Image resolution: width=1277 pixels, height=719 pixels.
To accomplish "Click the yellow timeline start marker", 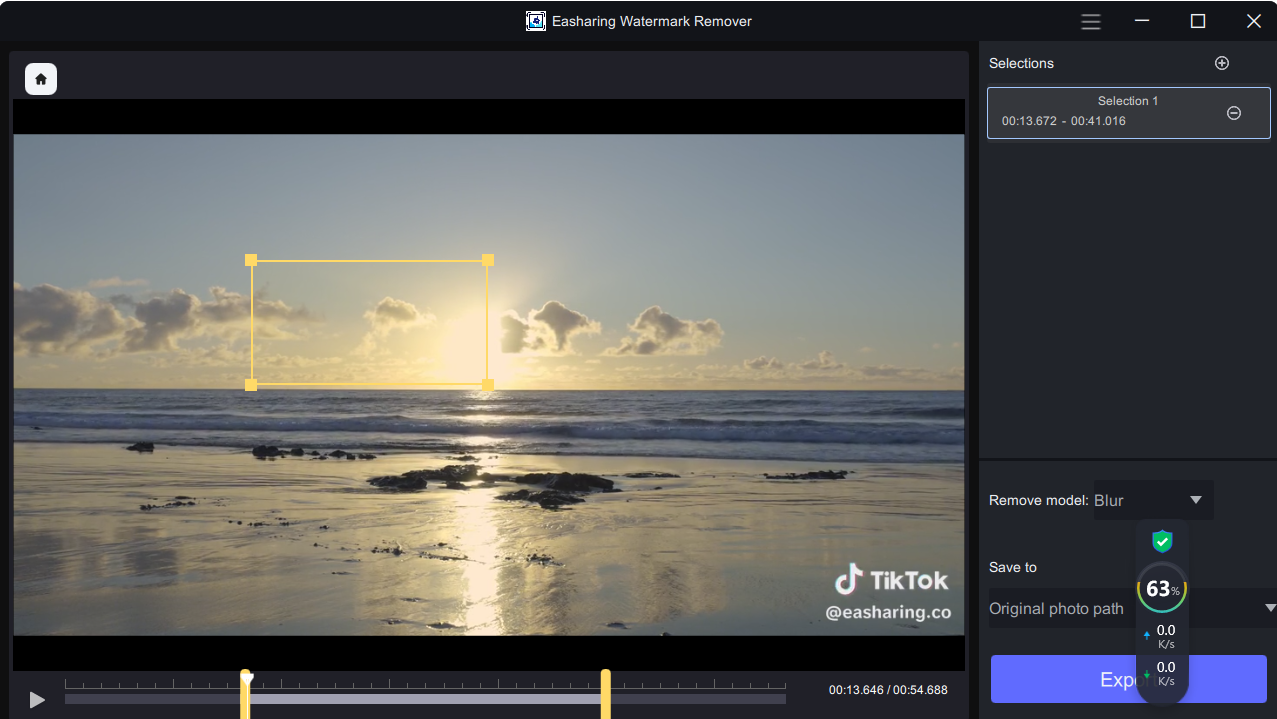I will [x=245, y=698].
